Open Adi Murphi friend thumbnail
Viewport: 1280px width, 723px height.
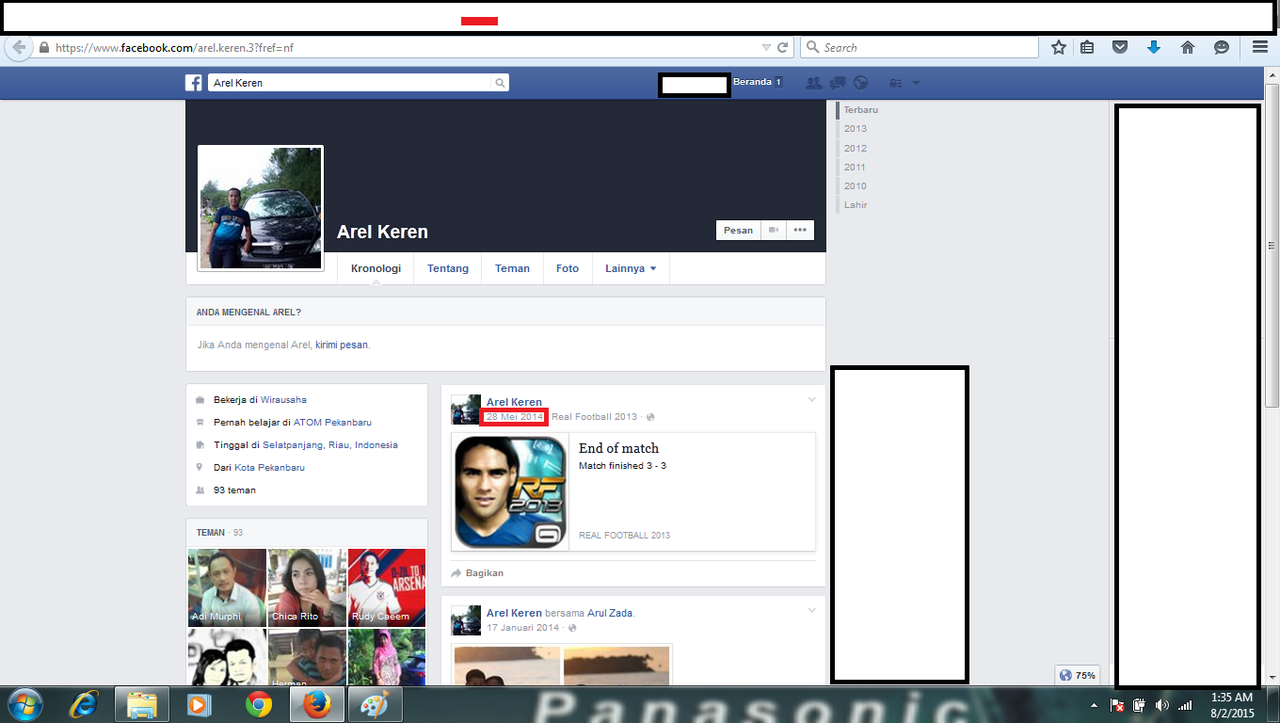(227, 587)
